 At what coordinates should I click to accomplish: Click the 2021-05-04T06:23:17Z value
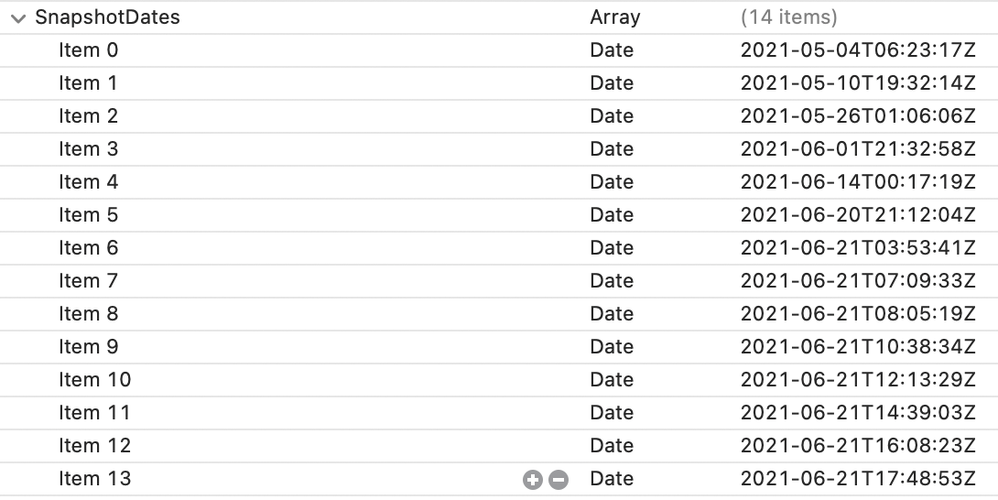click(x=858, y=50)
